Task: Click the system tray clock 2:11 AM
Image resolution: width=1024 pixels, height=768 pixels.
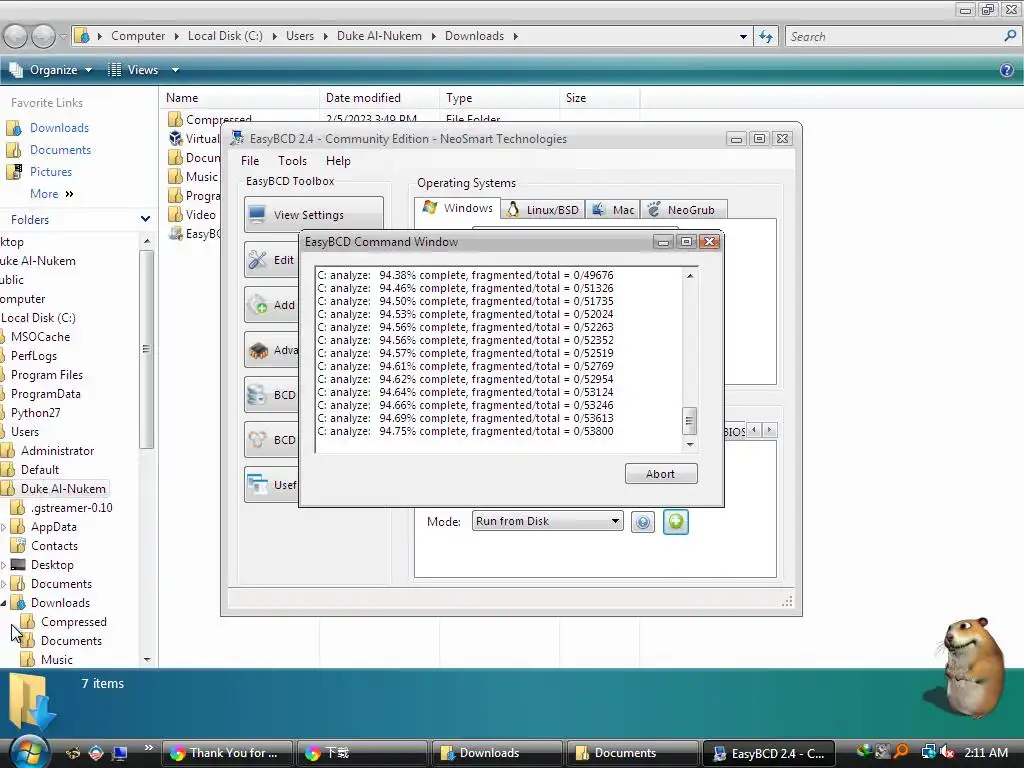Action: 986,752
